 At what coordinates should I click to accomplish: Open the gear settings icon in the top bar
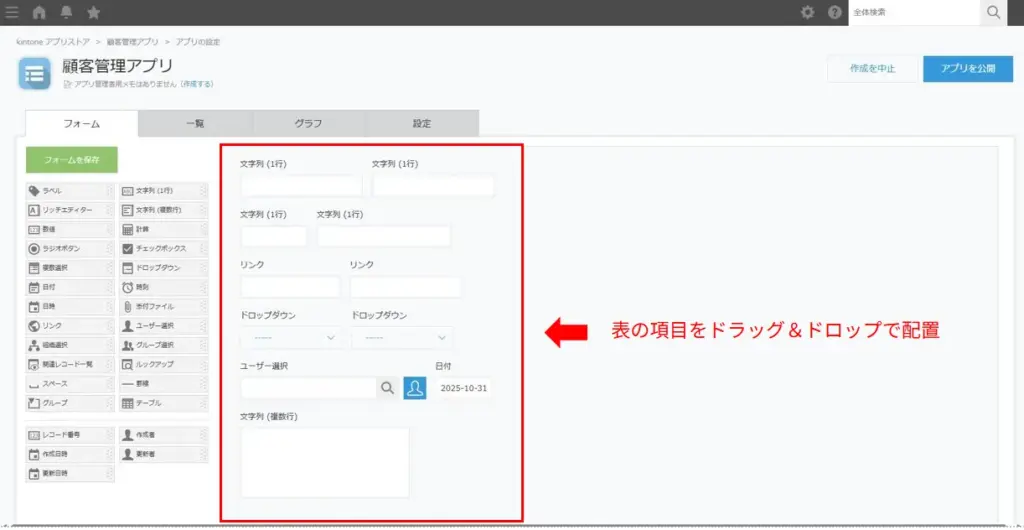(808, 12)
